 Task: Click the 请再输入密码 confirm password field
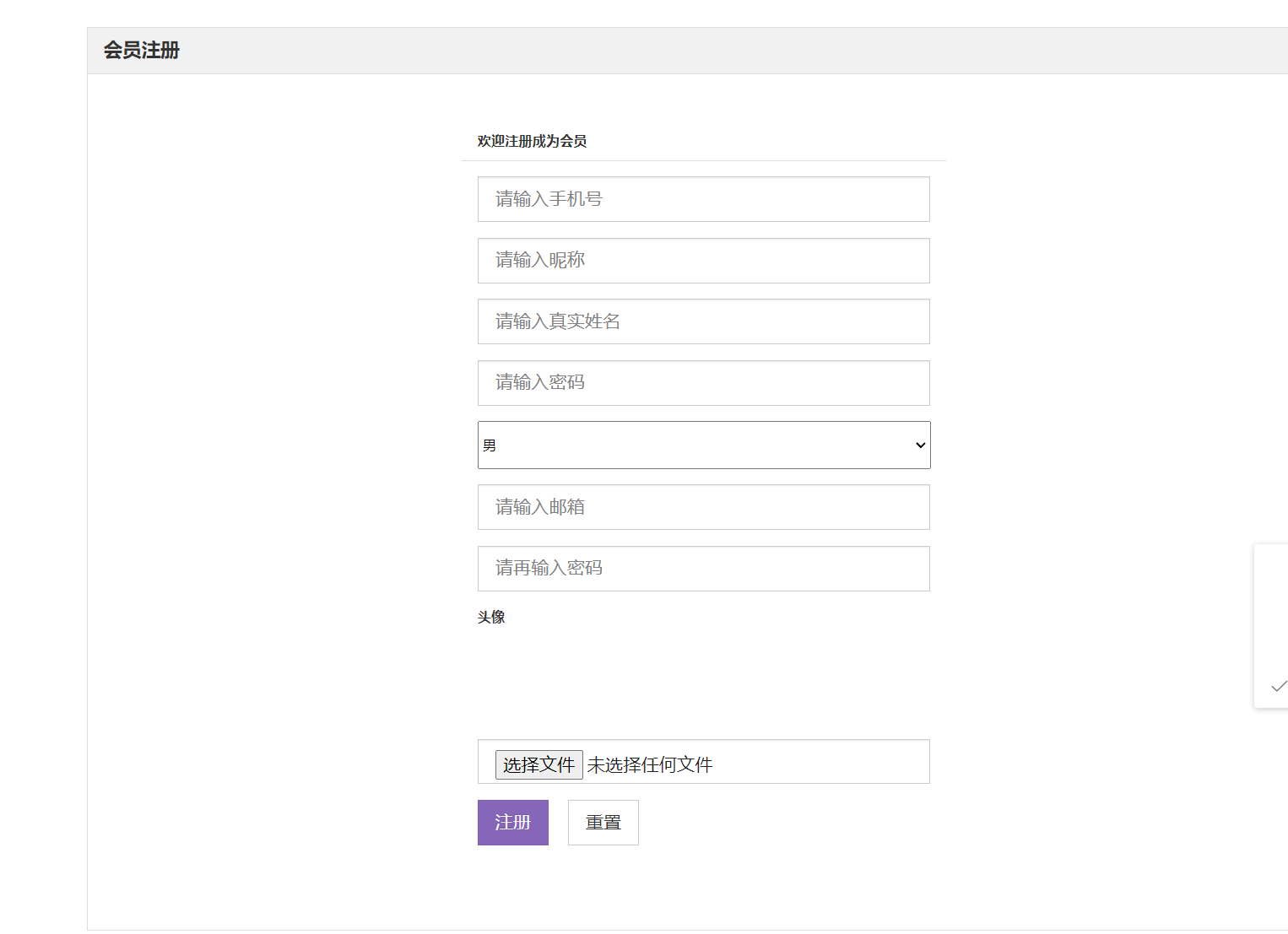[x=703, y=568]
